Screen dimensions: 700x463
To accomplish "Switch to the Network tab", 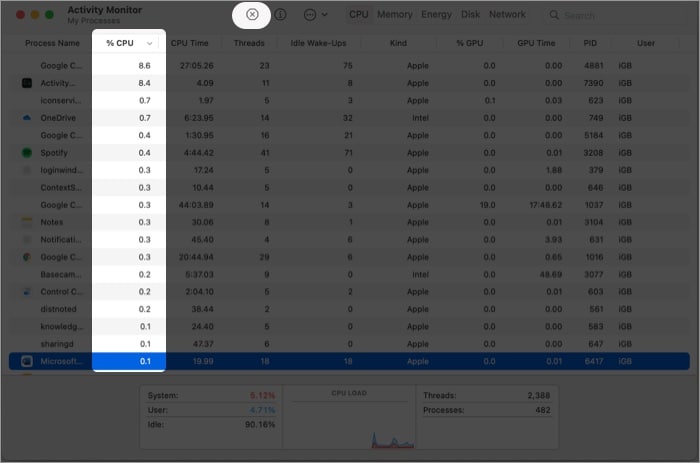I will [x=507, y=15].
